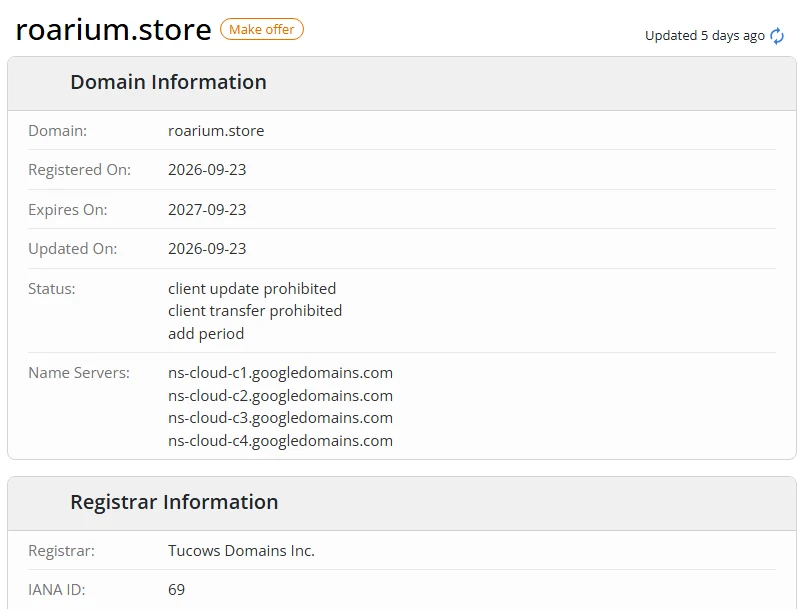
Task: Click the roarium.store page heading
Action: coord(113,30)
